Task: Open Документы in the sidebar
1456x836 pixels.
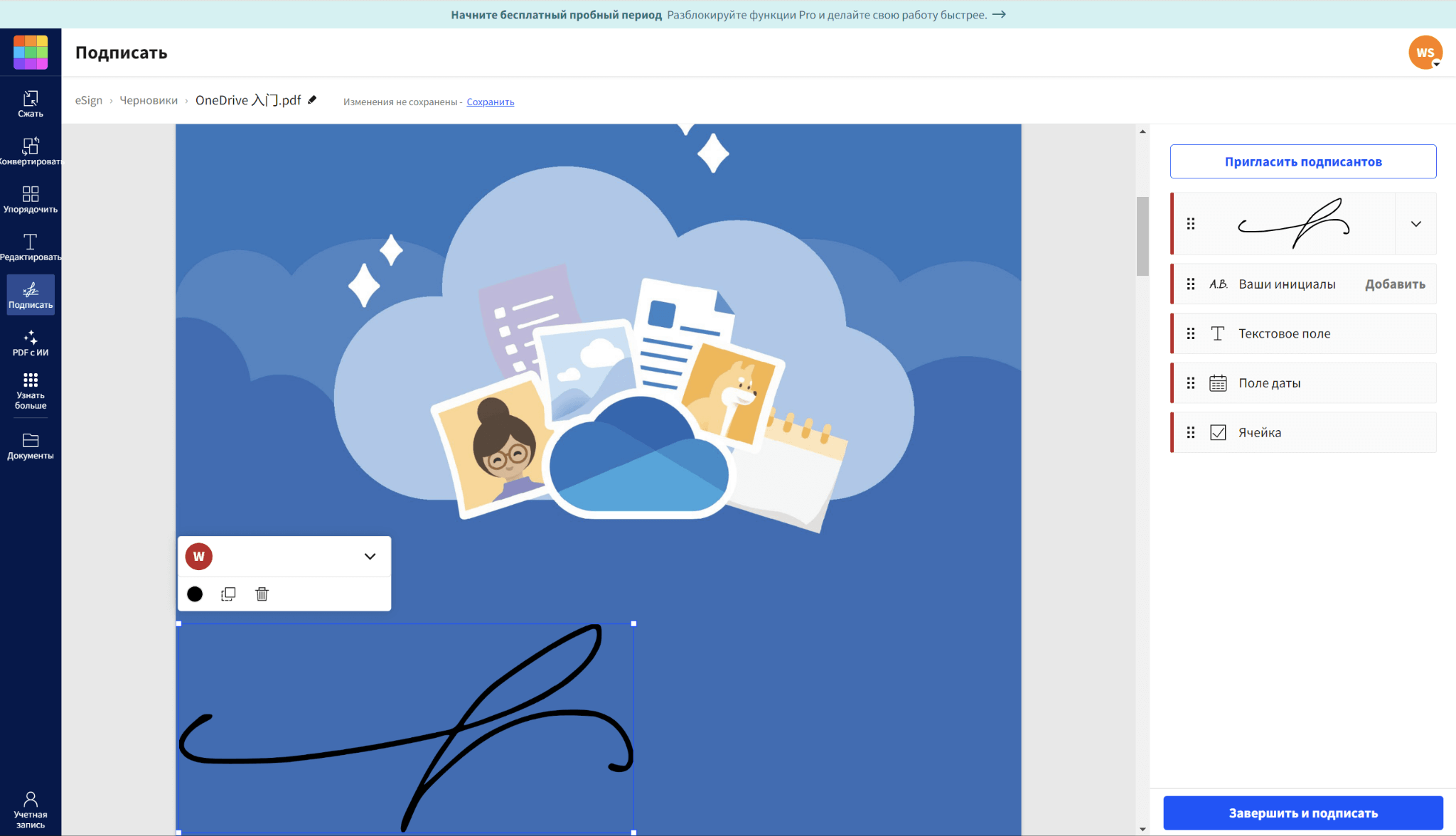Action: [31, 446]
